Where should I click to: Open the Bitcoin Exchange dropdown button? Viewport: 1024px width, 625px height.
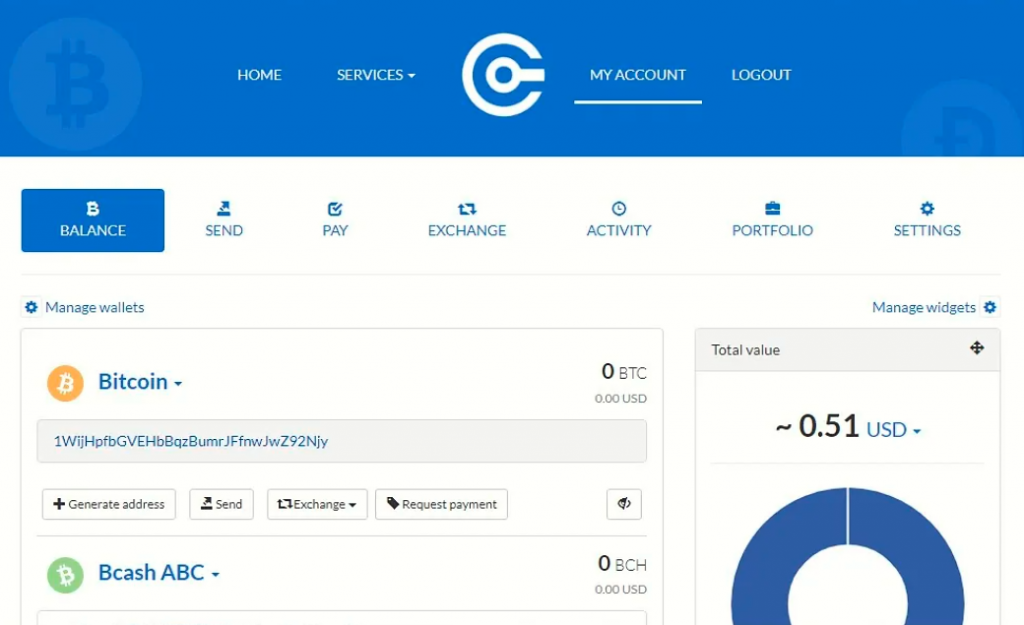(x=317, y=504)
